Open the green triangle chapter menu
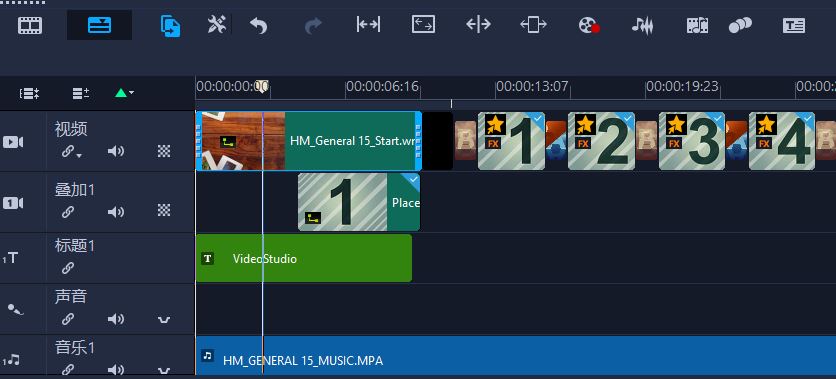 click(124, 93)
